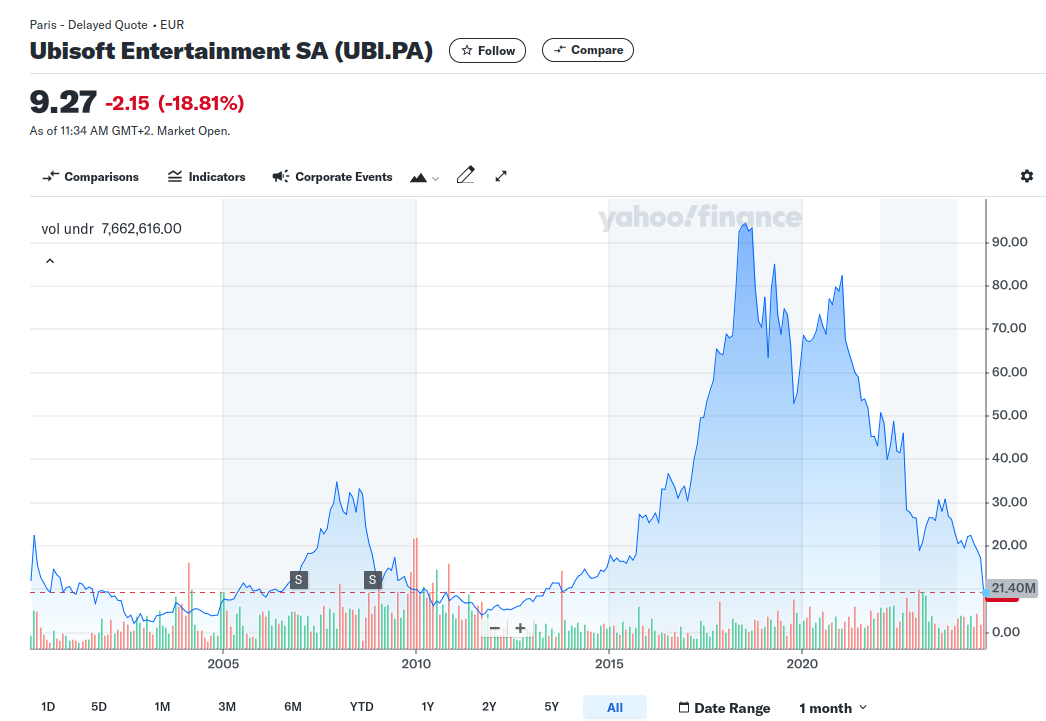Select the 6M range

[x=293, y=707]
